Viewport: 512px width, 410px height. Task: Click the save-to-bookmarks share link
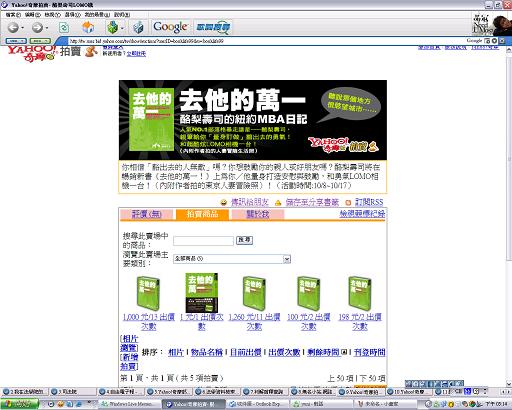tap(312, 202)
